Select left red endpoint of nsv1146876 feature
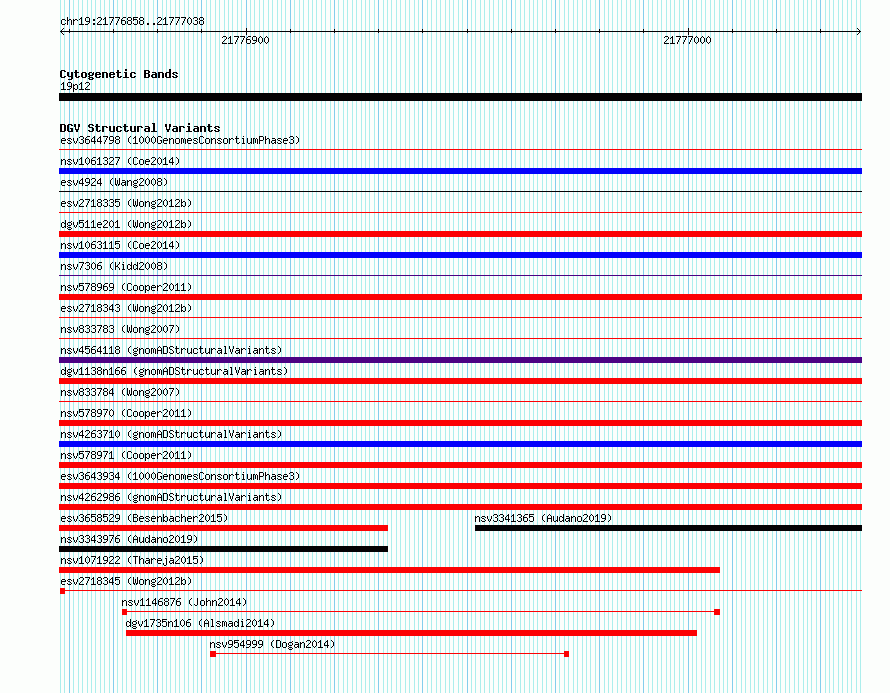The width and height of the screenshot is (890, 693). click(124, 612)
